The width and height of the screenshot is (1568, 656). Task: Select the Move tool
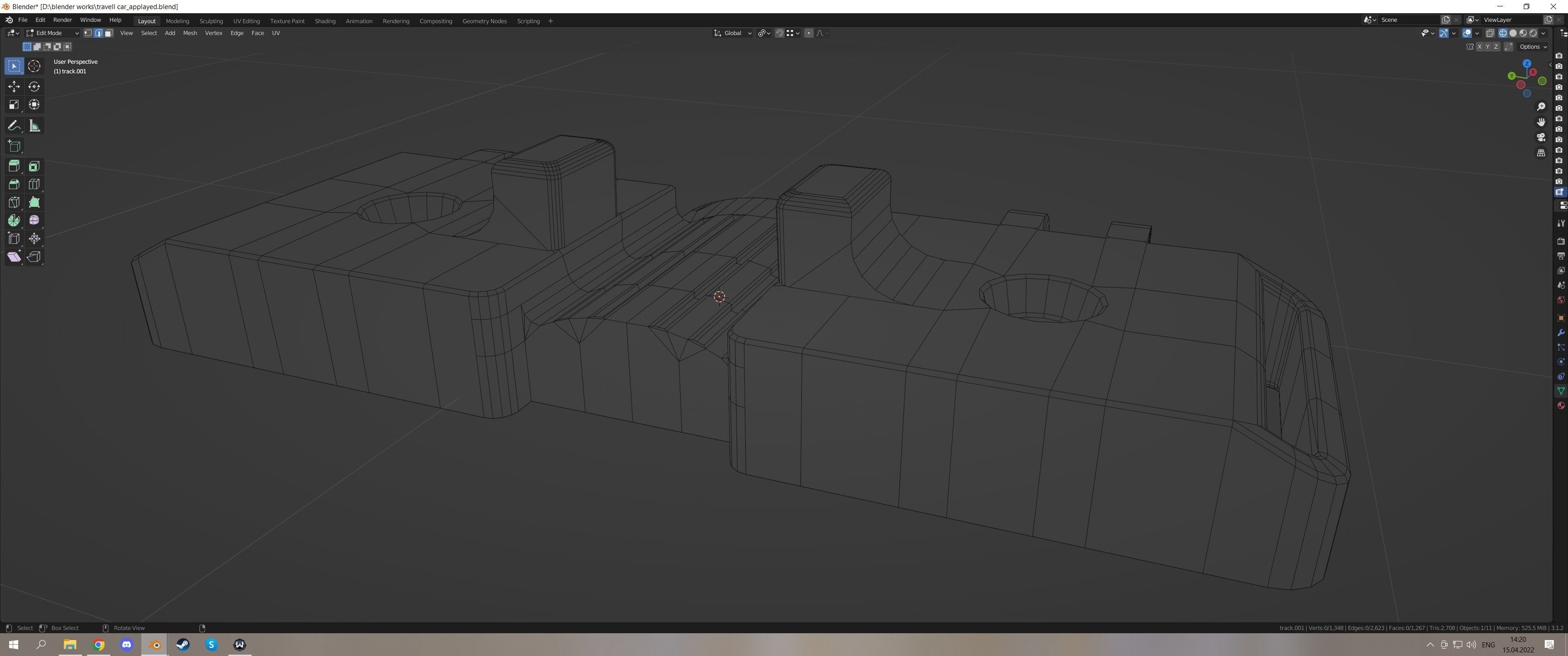[14, 87]
